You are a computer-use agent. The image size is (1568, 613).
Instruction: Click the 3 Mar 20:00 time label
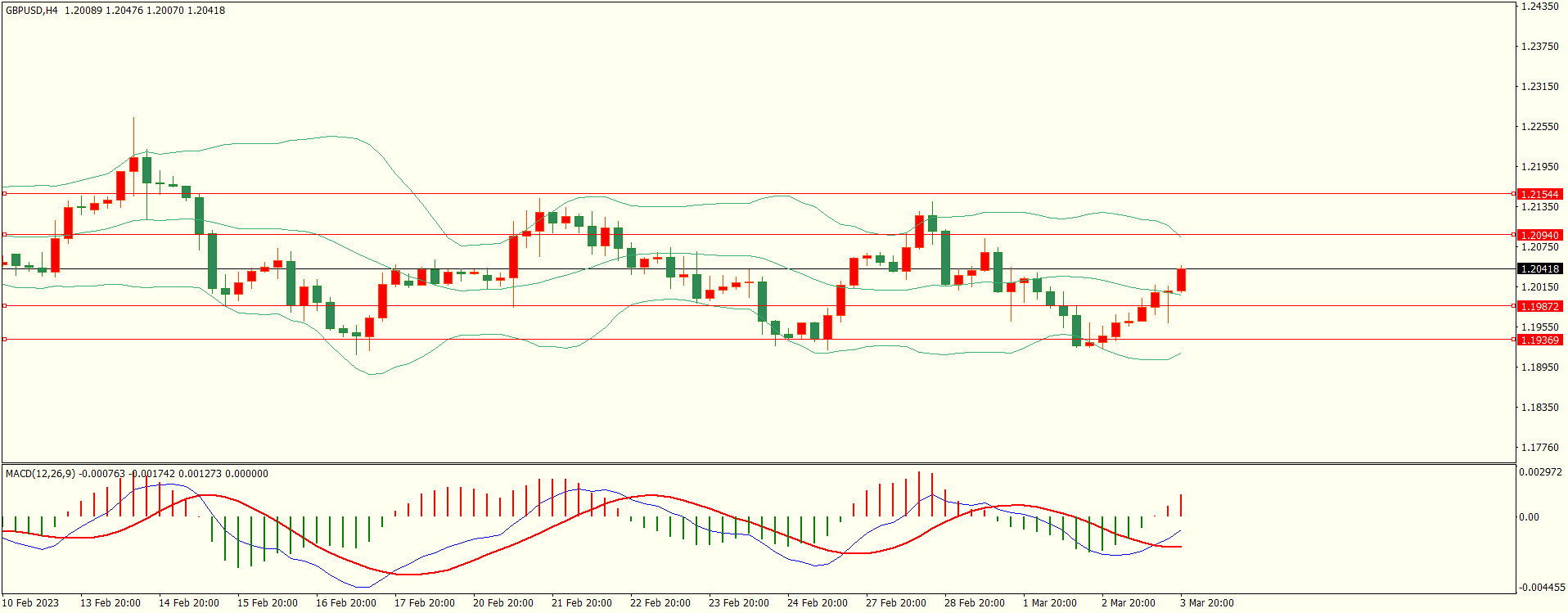click(x=1206, y=603)
